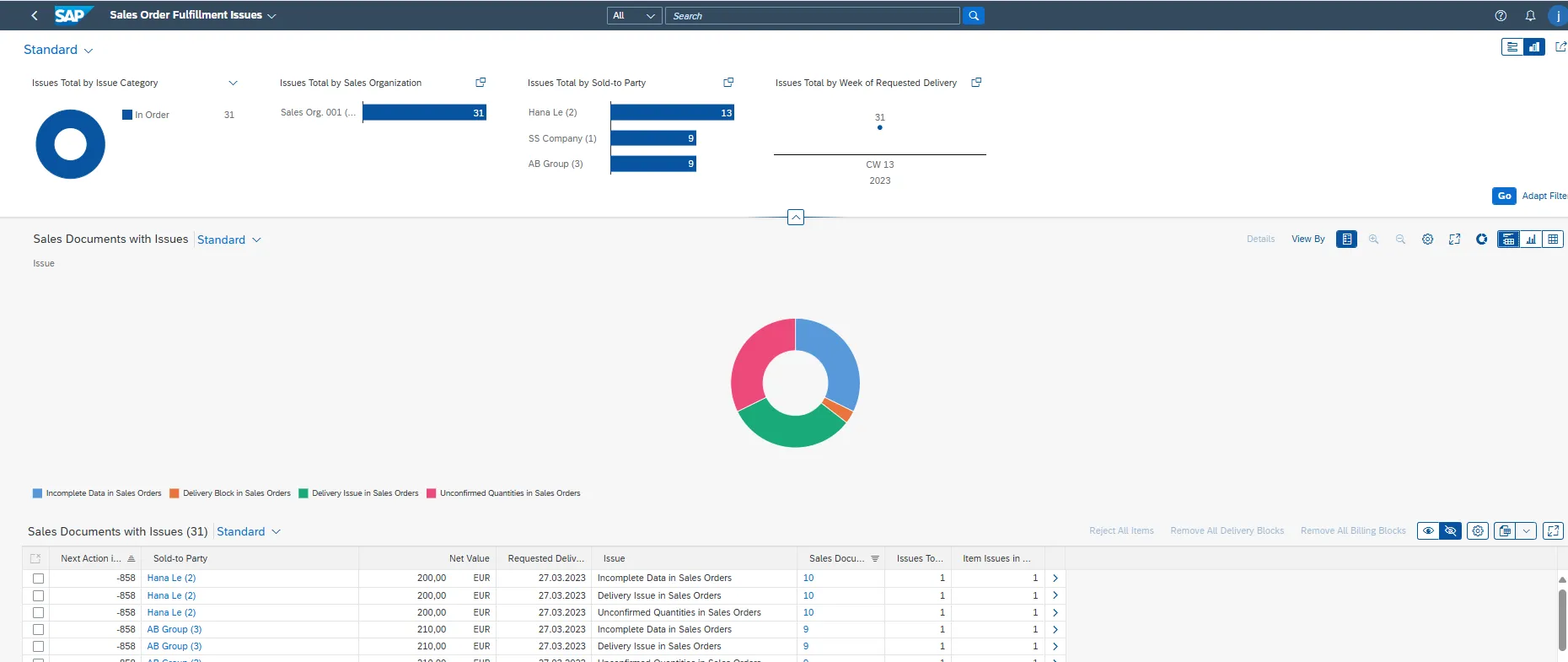Export table to spreadsheet icon
The height and width of the screenshot is (662, 1568).
point(1505,531)
